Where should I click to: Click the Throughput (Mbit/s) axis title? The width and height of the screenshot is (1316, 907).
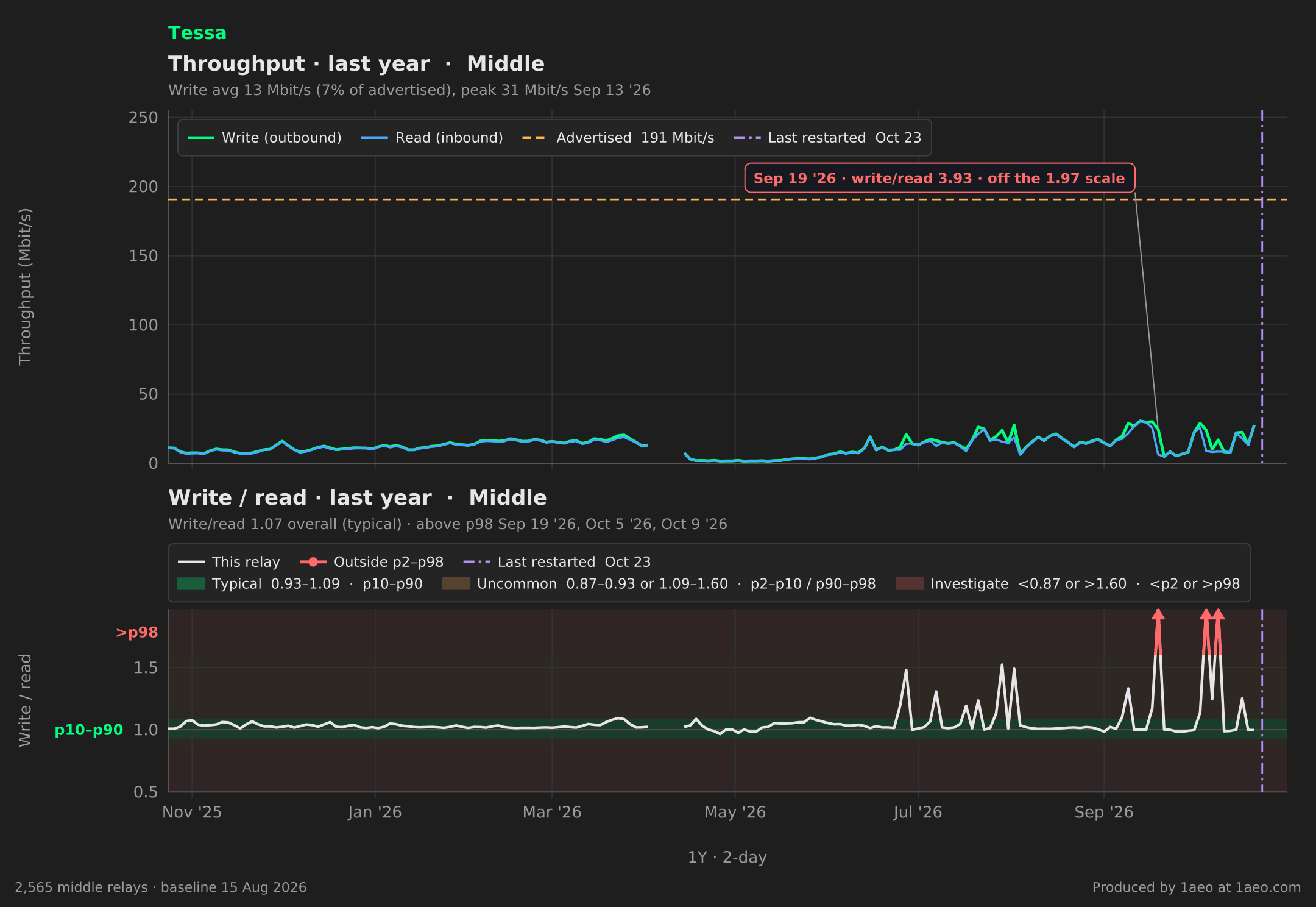coord(25,286)
